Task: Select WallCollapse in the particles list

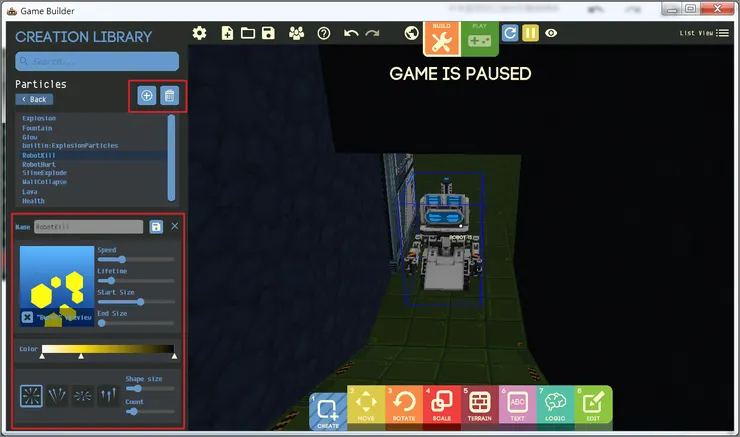Action: coord(44,182)
